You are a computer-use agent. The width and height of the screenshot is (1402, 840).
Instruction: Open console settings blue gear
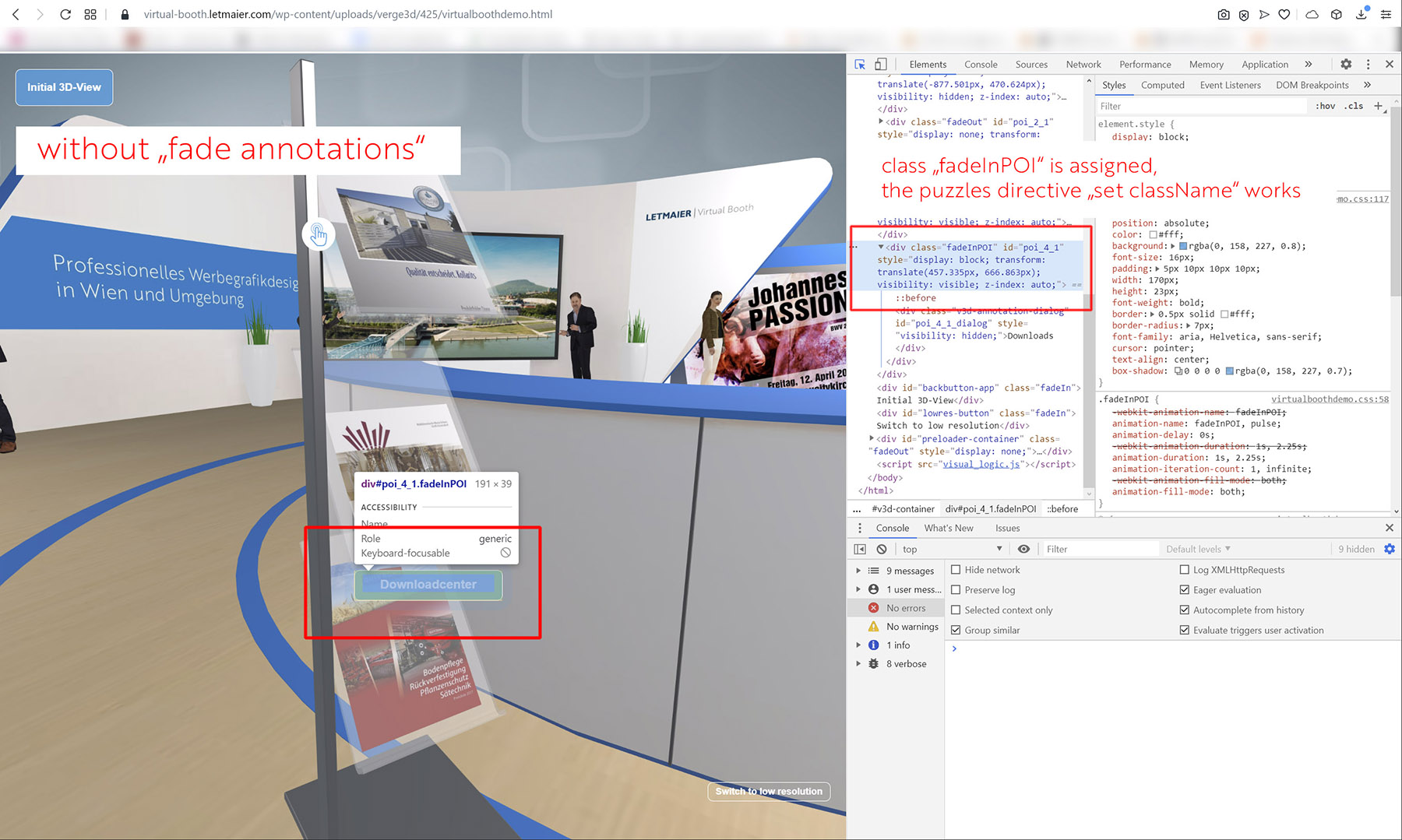tap(1390, 549)
